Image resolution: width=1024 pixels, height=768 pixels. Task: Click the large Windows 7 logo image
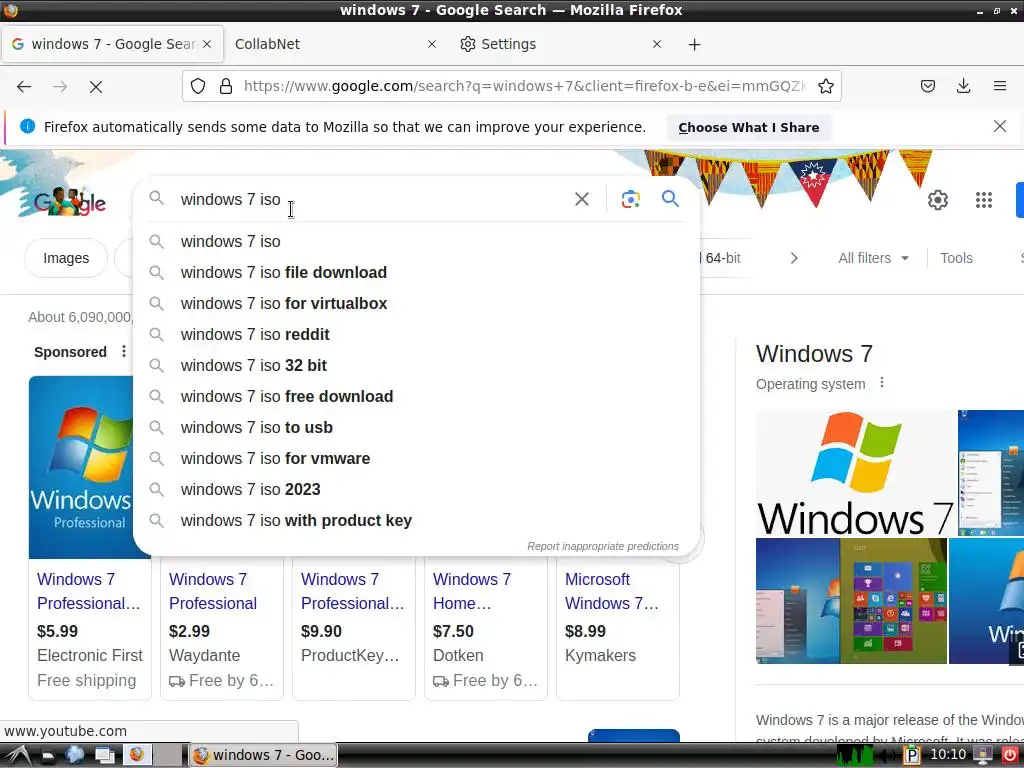(x=856, y=473)
